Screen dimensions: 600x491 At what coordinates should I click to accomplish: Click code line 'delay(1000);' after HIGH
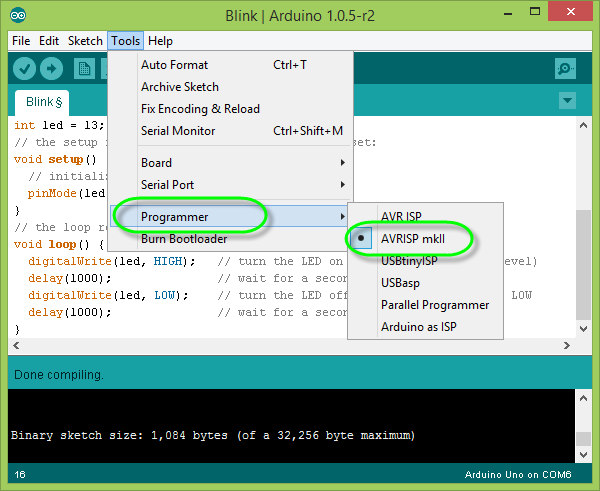pos(70,278)
